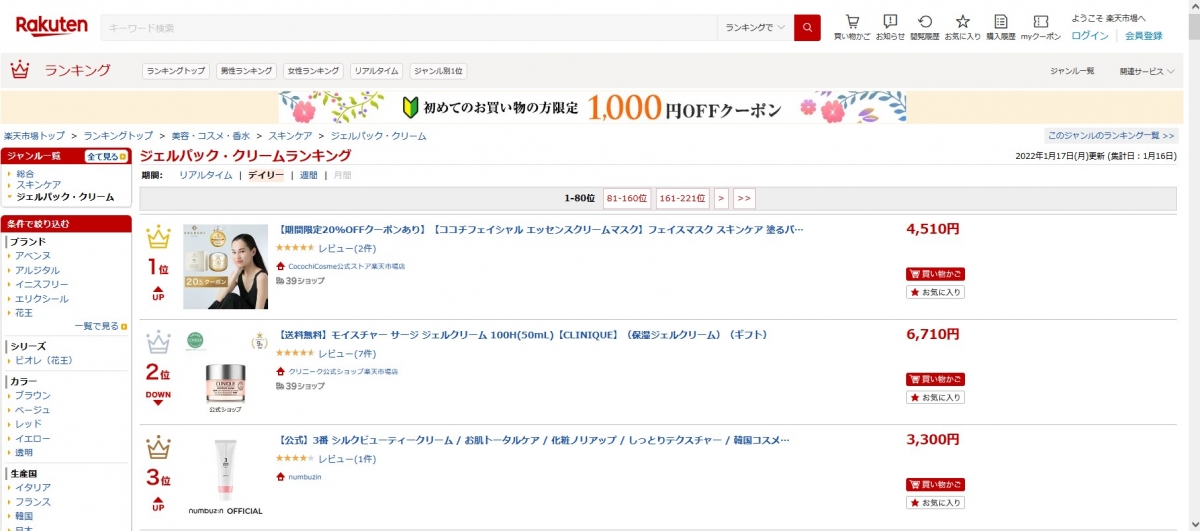
Task: Filter by brand アベンヌ
Action: pos(32,256)
